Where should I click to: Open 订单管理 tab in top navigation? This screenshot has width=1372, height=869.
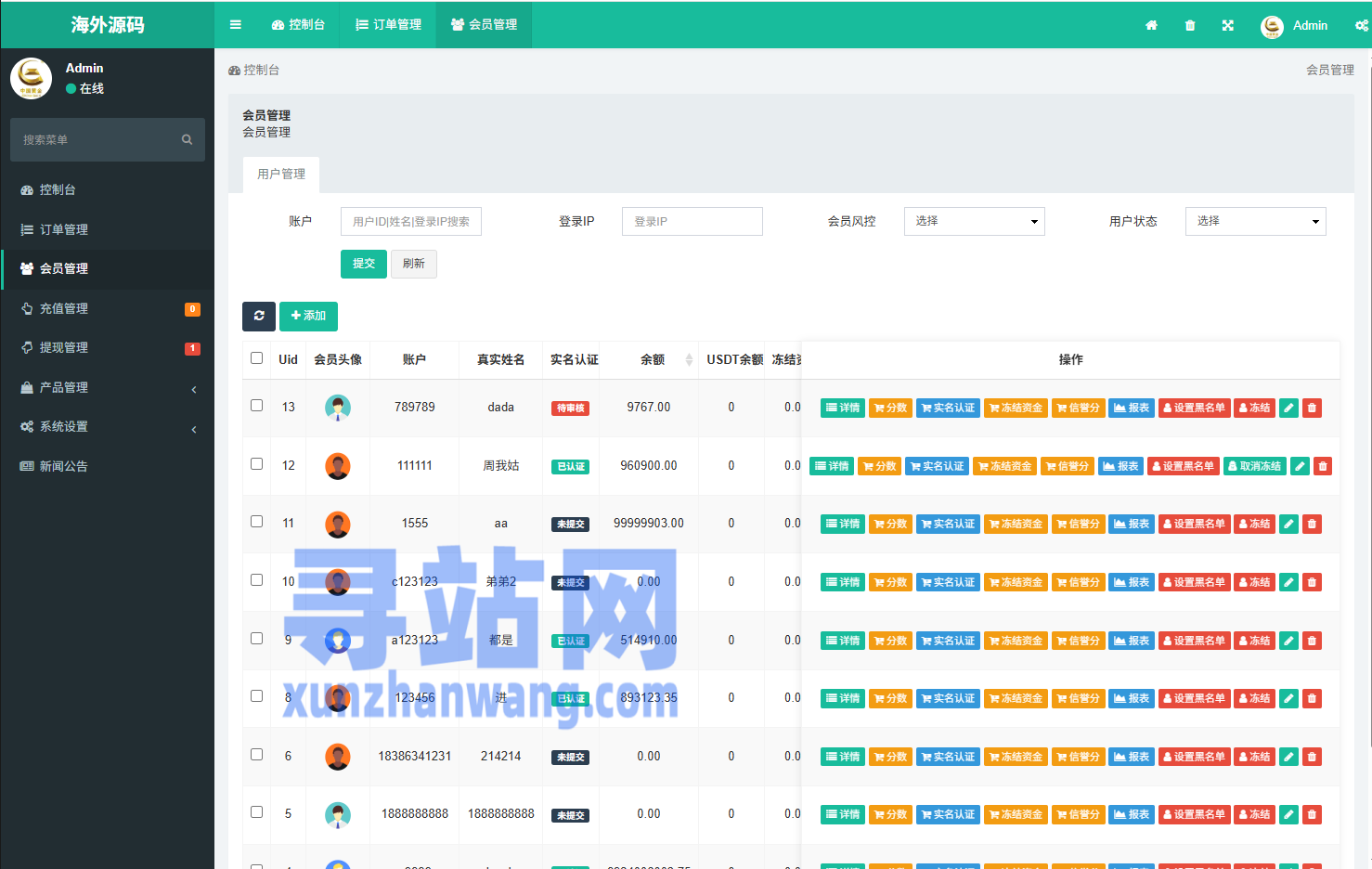click(388, 25)
